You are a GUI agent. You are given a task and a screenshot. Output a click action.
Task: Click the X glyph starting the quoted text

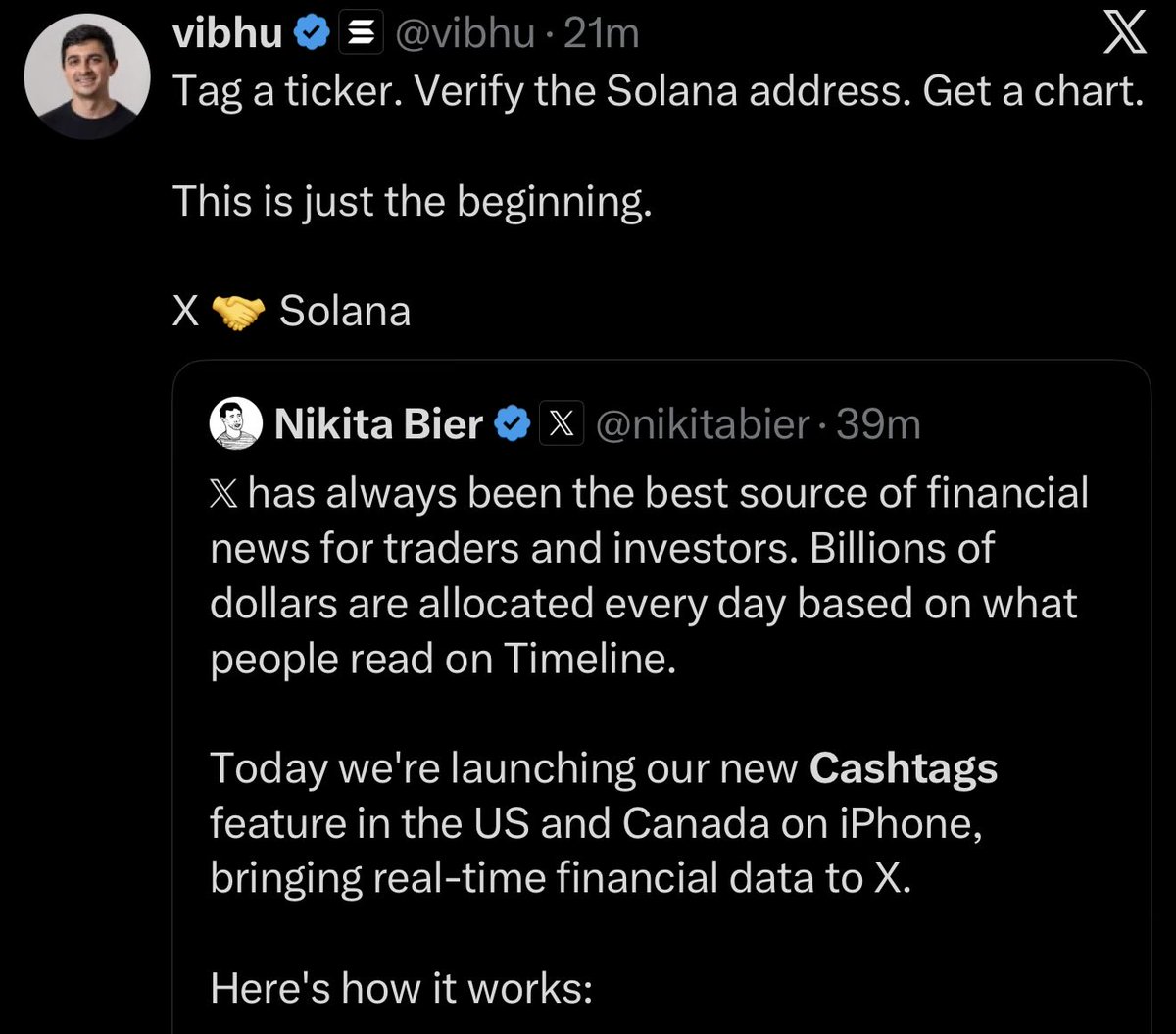[224, 493]
